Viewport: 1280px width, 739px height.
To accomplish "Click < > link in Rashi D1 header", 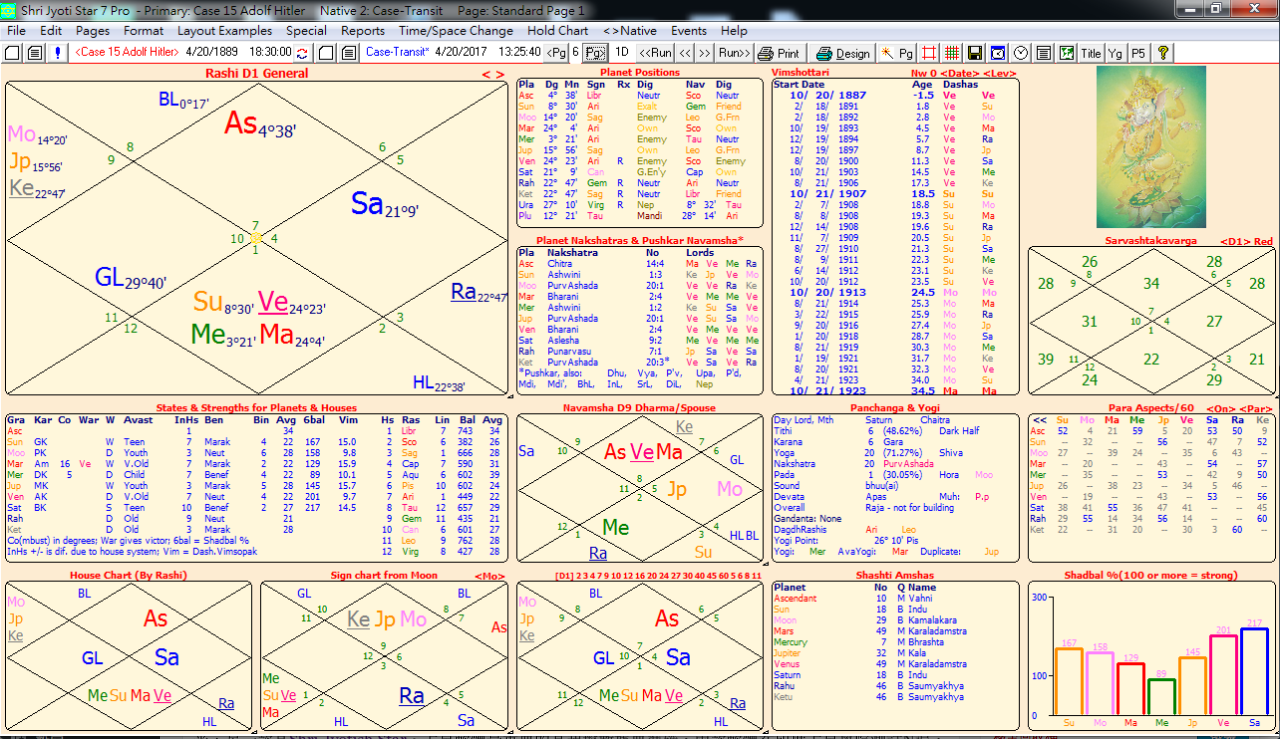I will (x=493, y=74).
